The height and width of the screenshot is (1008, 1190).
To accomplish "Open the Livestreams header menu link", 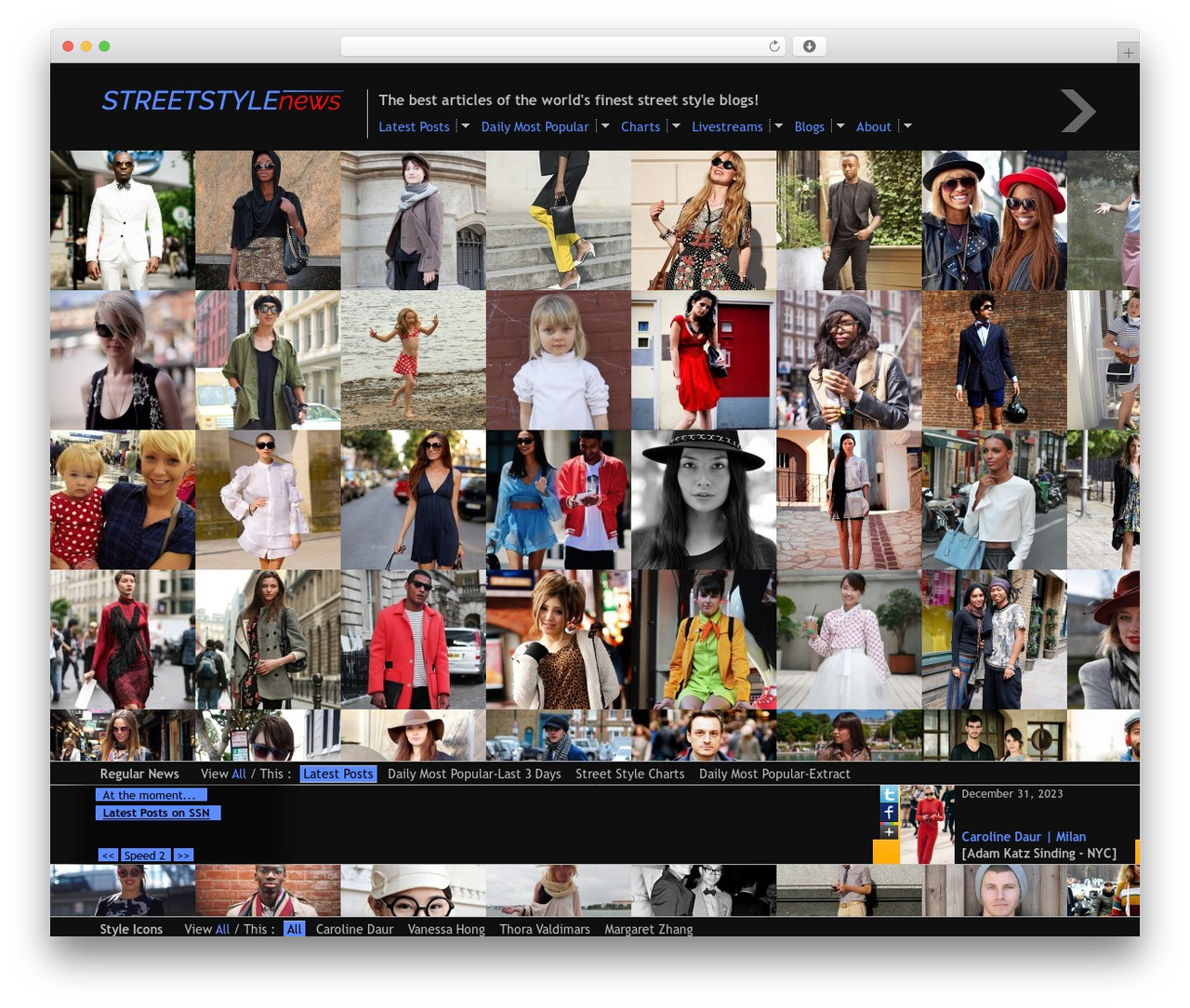I will (727, 126).
